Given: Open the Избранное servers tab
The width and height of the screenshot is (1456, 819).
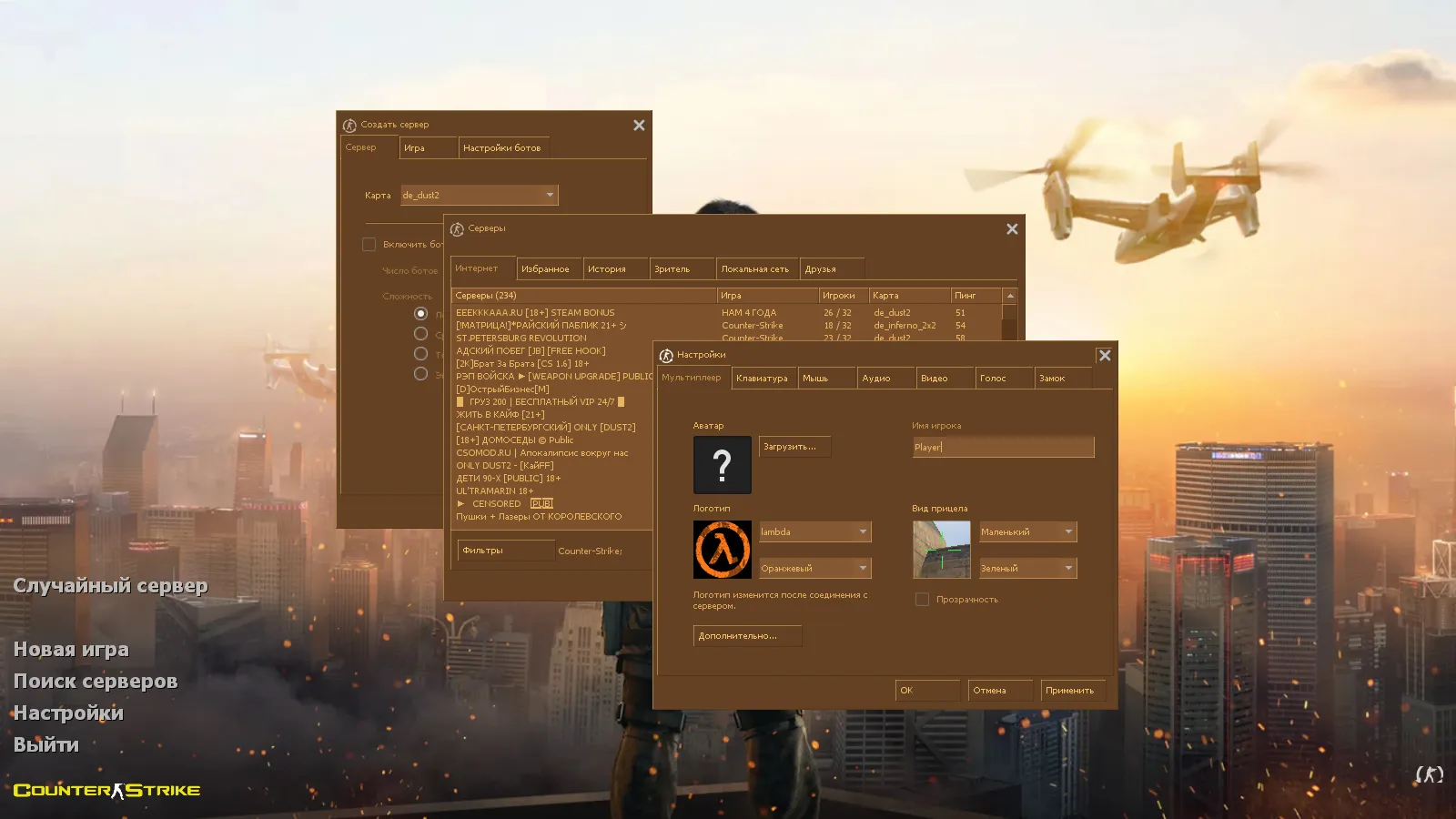Looking at the screenshot, I should [x=549, y=268].
